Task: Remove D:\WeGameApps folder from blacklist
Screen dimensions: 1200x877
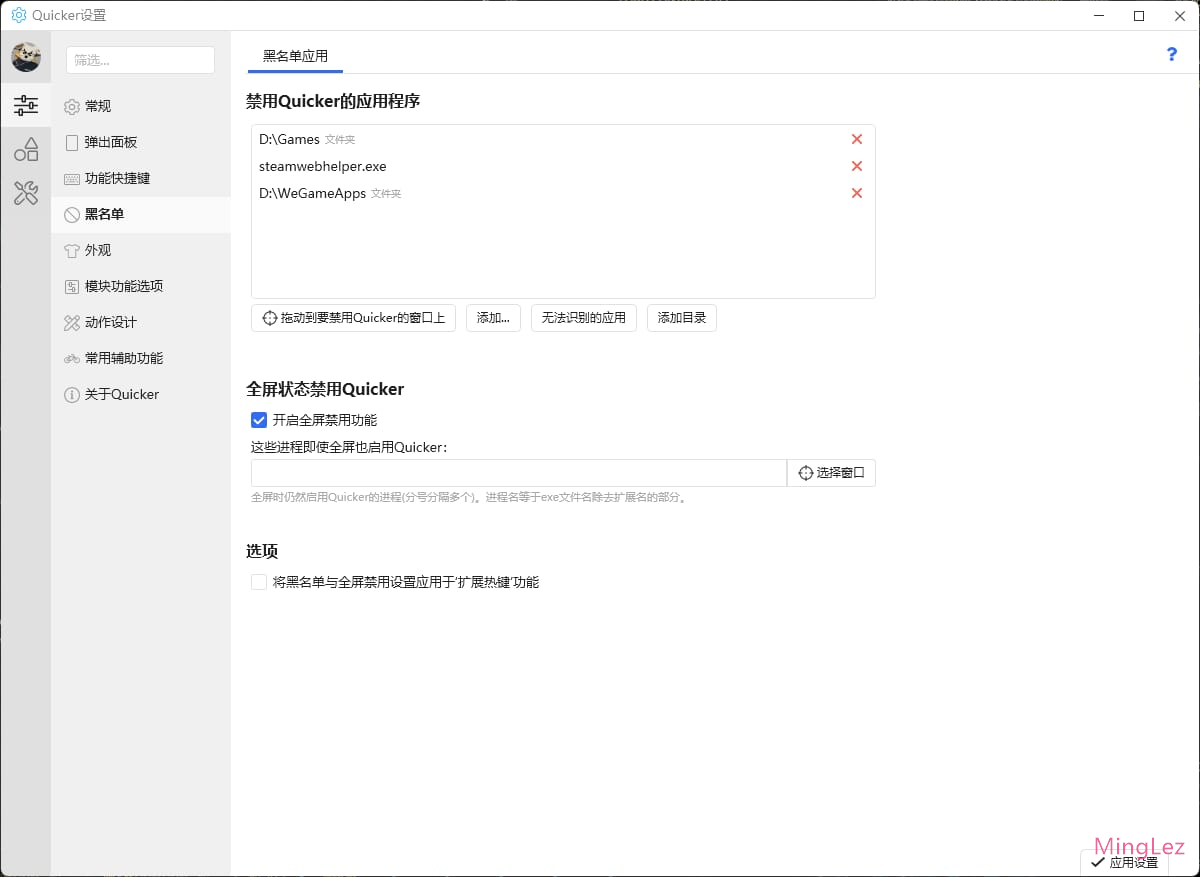Action: [856, 193]
